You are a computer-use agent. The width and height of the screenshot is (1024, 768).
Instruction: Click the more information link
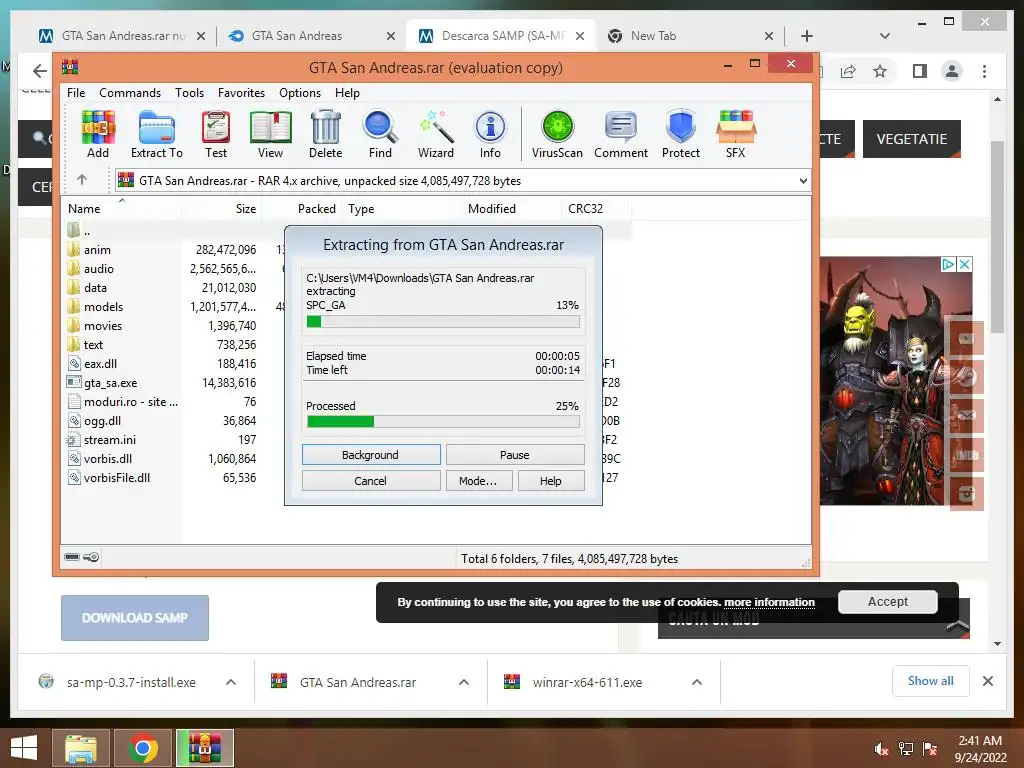click(769, 602)
